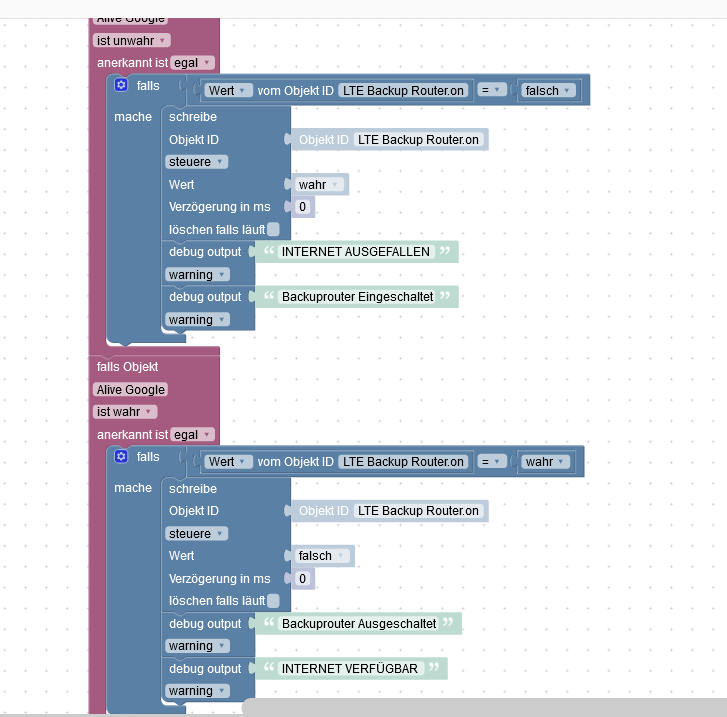Click 'debug output' label beside 'Backuprouter Ausgeschaltet'
This screenshot has height=717, width=727.
[x=205, y=624]
